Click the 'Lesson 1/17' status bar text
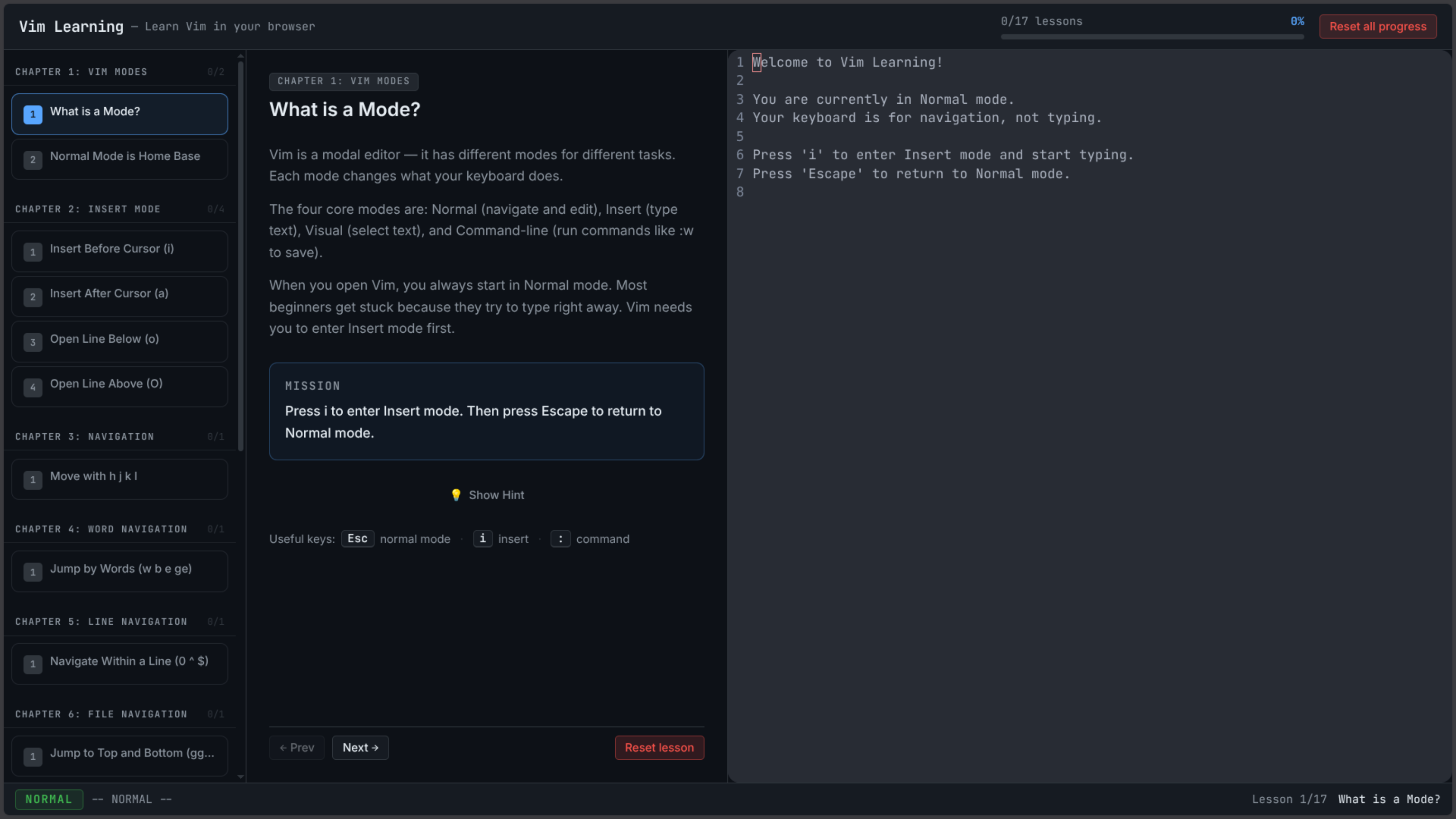1456x819 pixels. pyautogui.click(x=1289, y=799)
